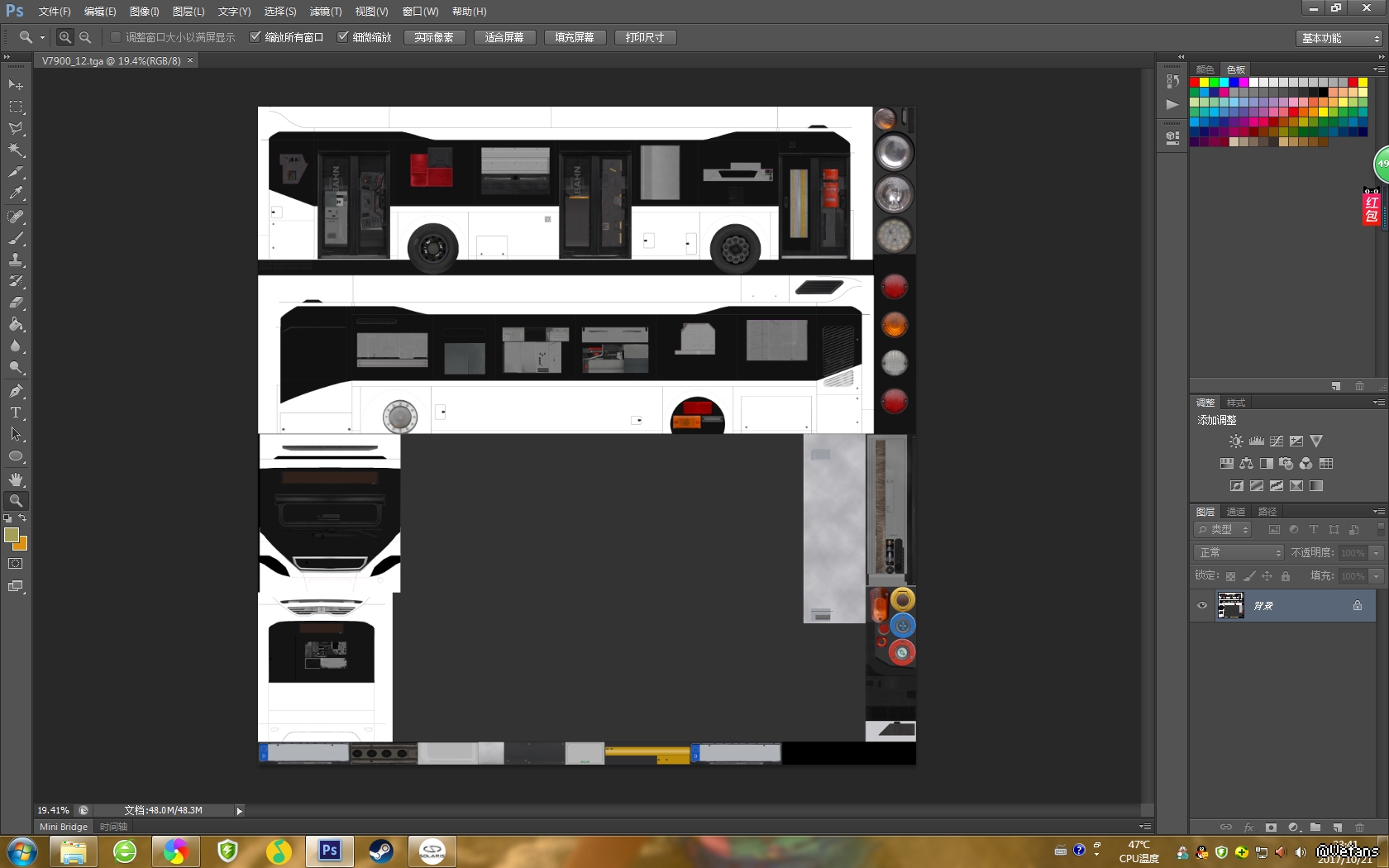Image resolution: width=1389 pixels, height=868 pixels.
Task: Select the Horizontal Type tool
Action: [16, 413]
